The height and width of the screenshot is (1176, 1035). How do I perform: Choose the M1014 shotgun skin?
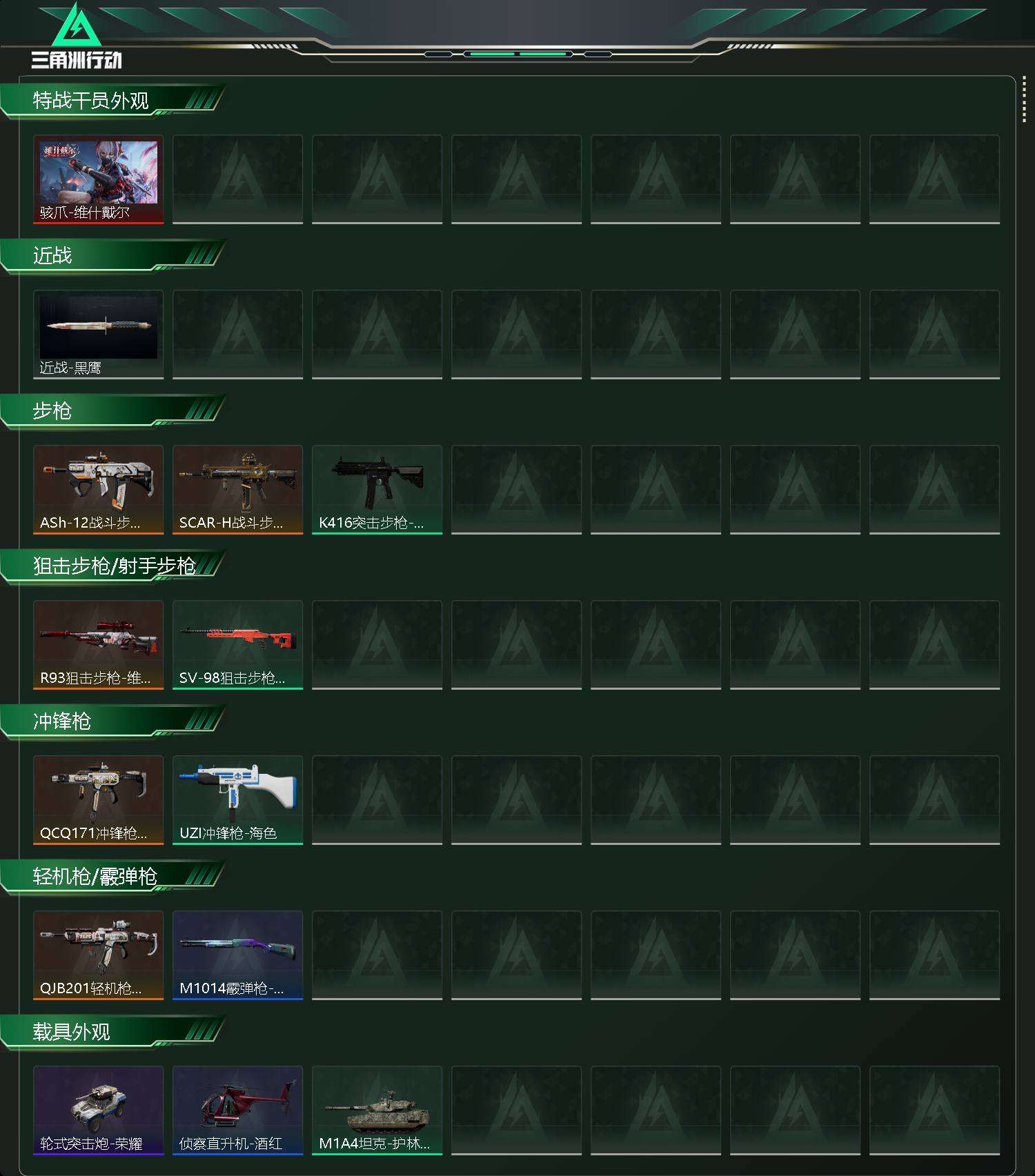[238, 955]
